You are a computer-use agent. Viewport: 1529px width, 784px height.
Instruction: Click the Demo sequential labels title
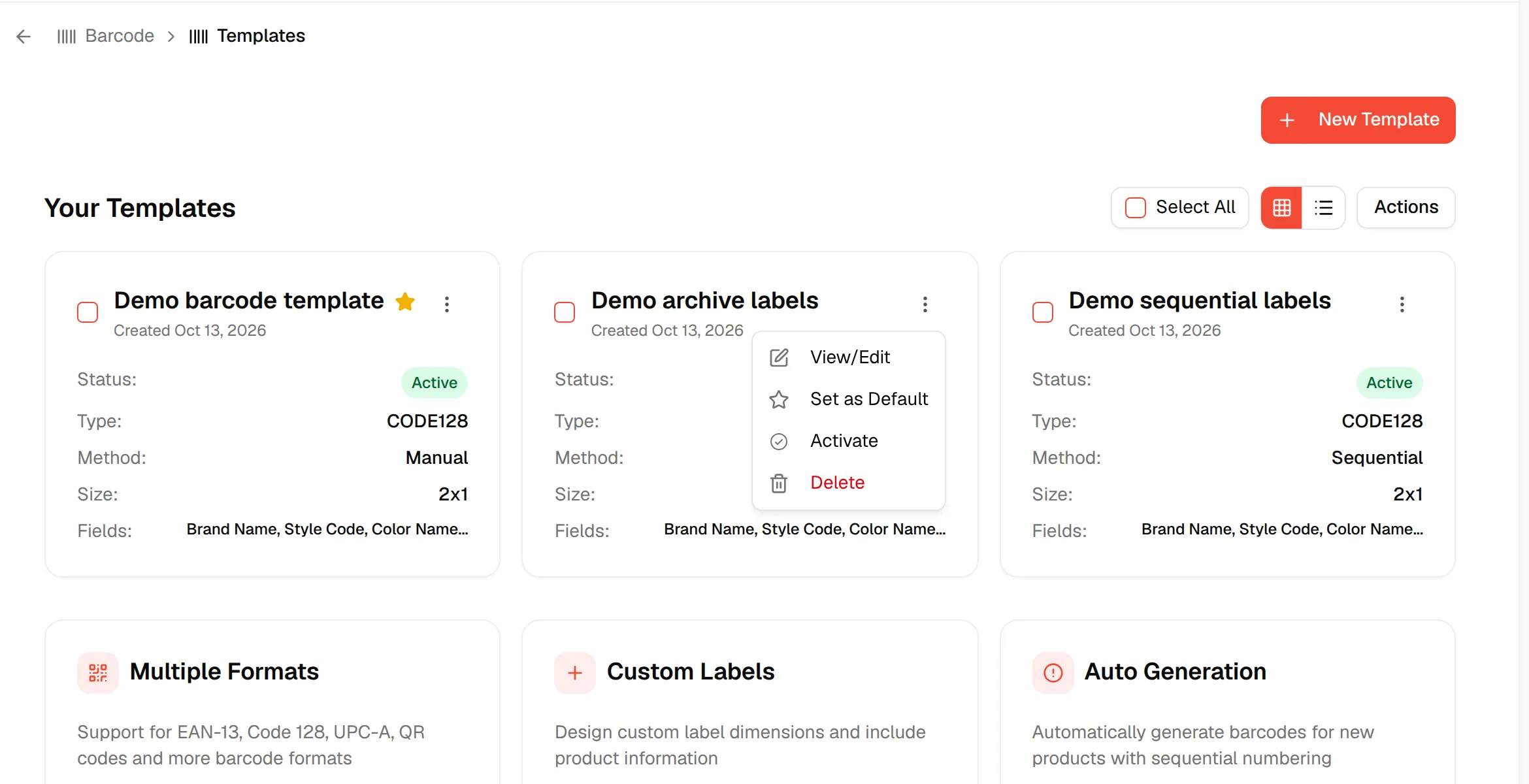tap(1200, 301)
